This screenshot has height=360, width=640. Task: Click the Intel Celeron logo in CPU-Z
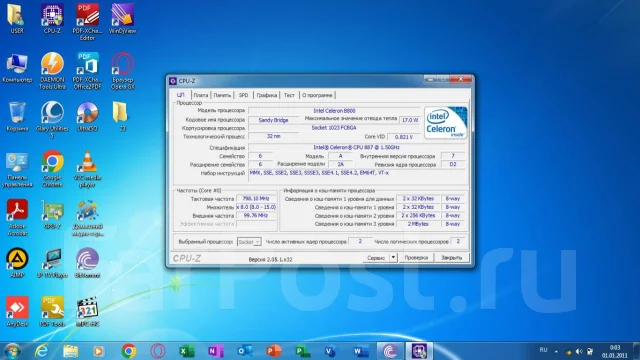click(x=445, y=123)
